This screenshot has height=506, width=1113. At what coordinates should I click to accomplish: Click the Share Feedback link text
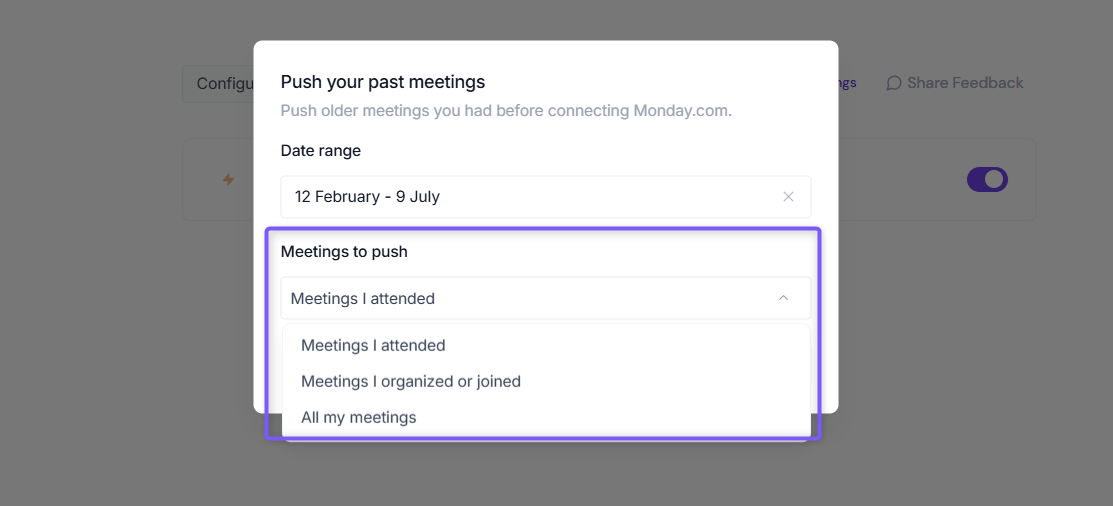tap(965, 83)
